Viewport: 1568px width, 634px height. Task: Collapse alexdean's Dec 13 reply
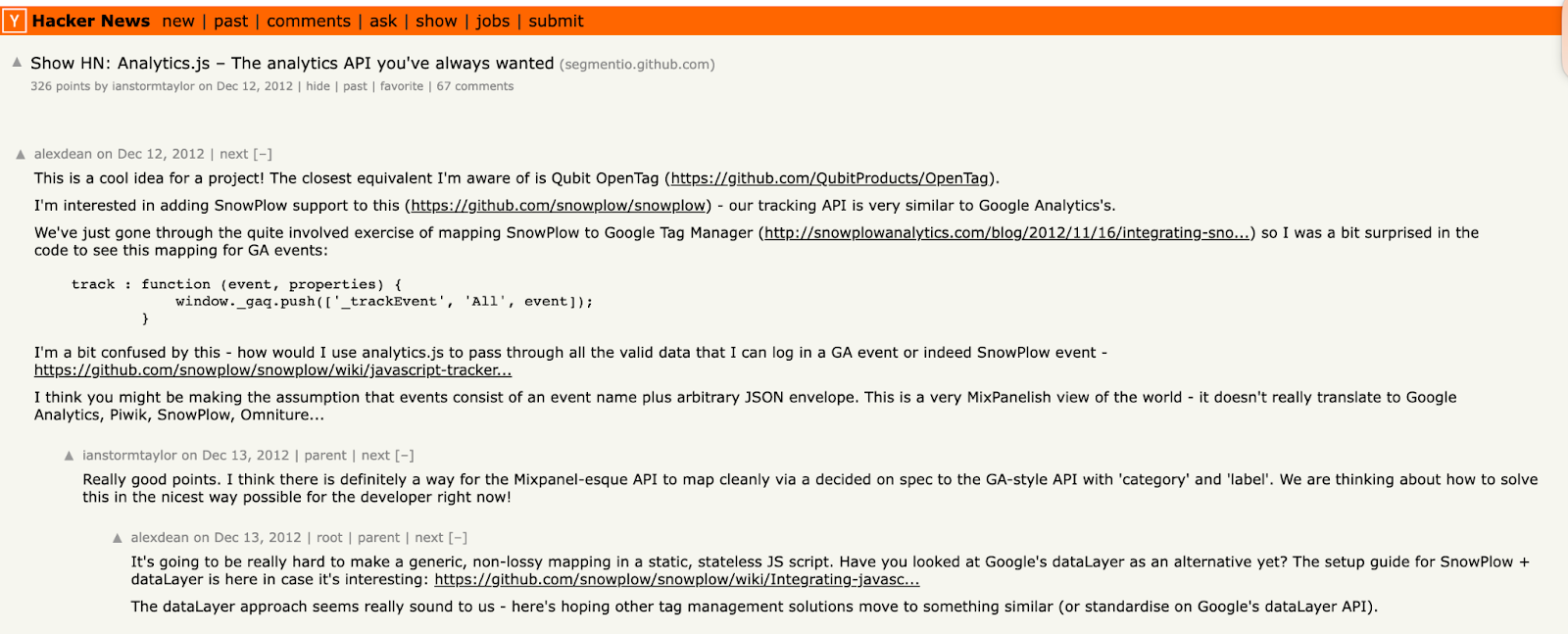pyautogui.click(x=458, y=538)
